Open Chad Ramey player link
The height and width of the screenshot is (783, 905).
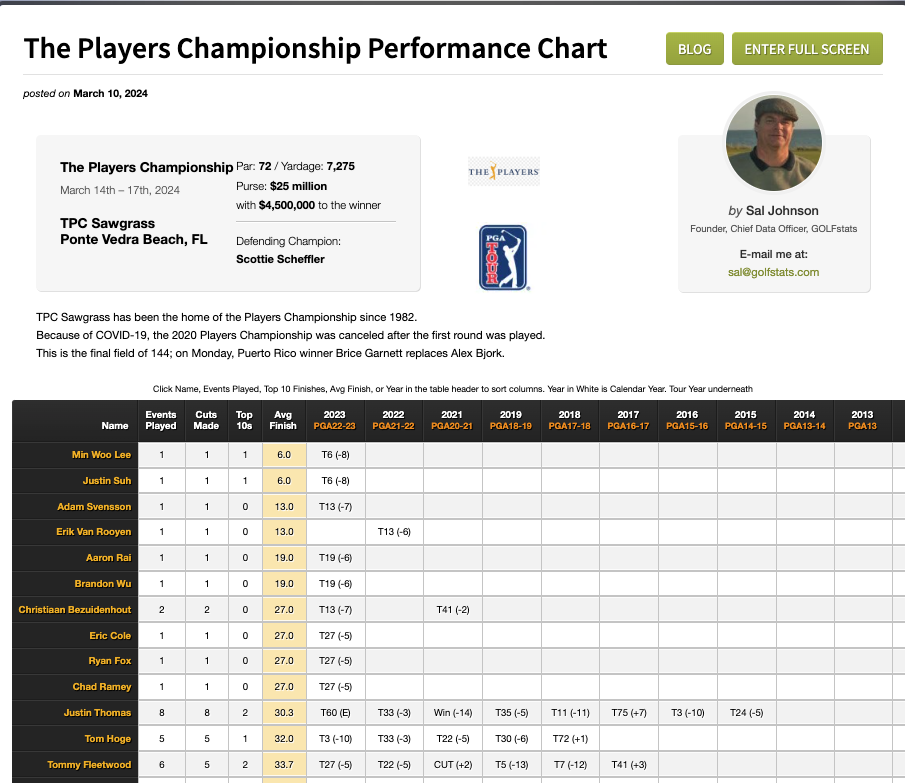coord(102,687)
